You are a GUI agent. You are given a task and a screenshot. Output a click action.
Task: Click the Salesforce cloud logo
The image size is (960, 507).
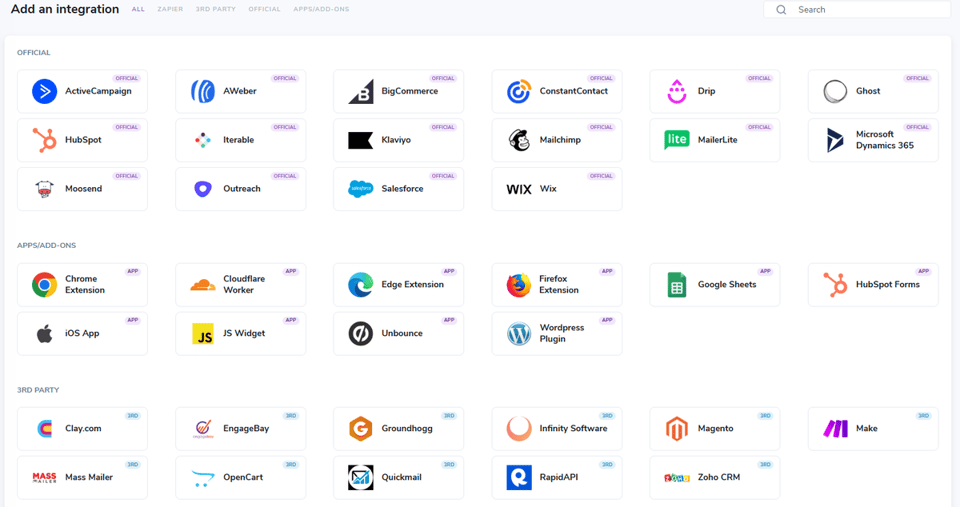361,189
